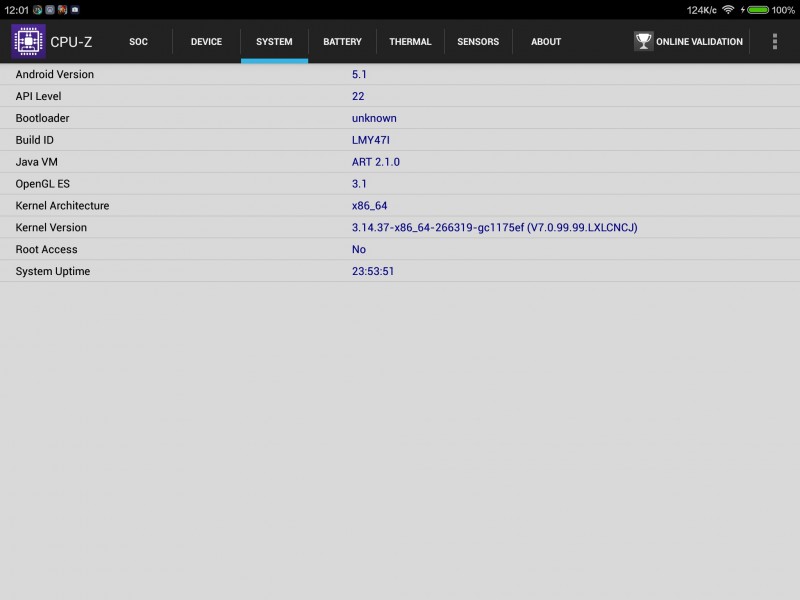Screen dimensions: 800x600
Task: Tap the CPU-Z app logo icon
Action: pyautogui.click(x=29, y=41)
